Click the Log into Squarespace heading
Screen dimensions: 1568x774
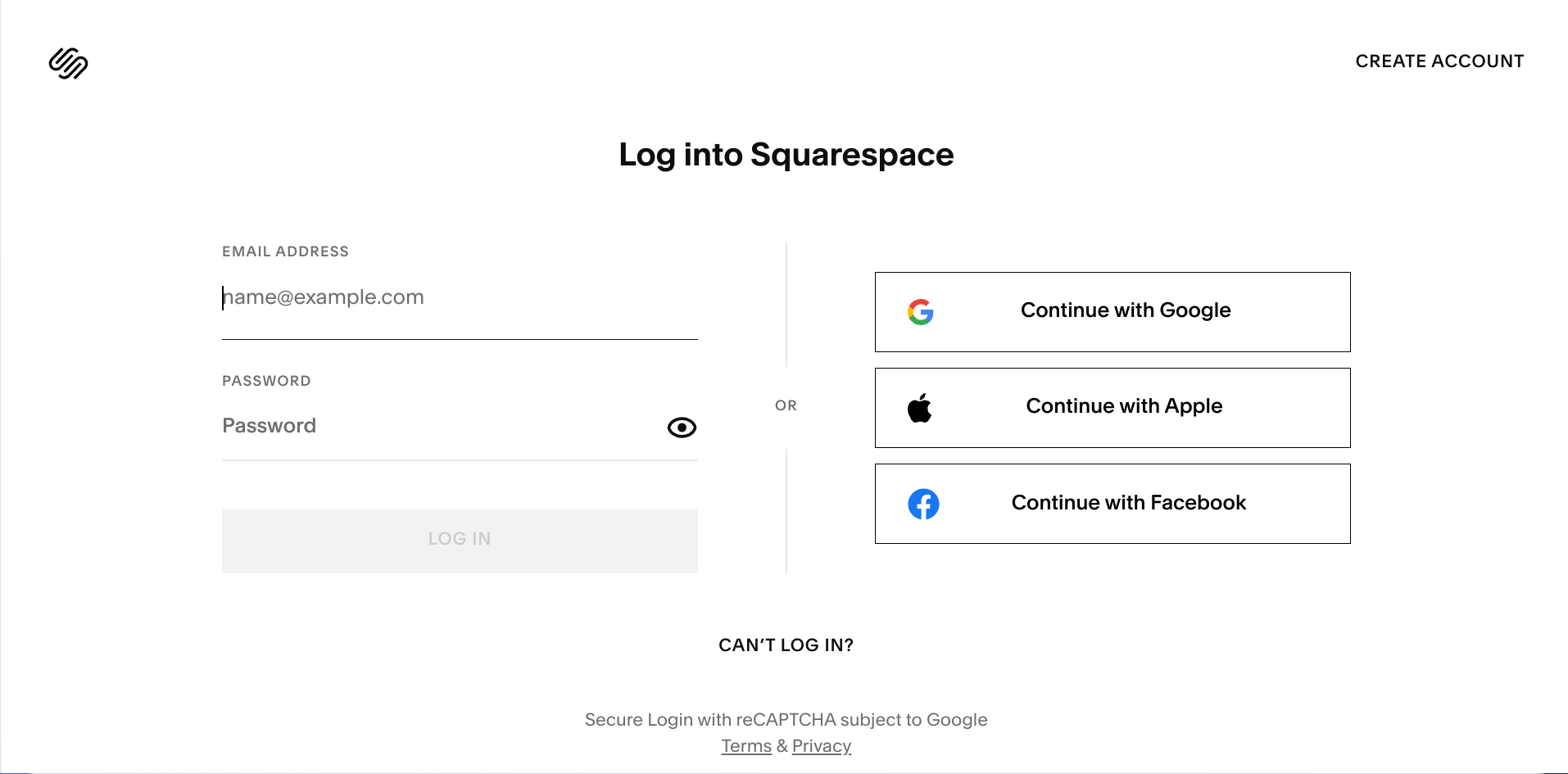(x=786, y=154)
